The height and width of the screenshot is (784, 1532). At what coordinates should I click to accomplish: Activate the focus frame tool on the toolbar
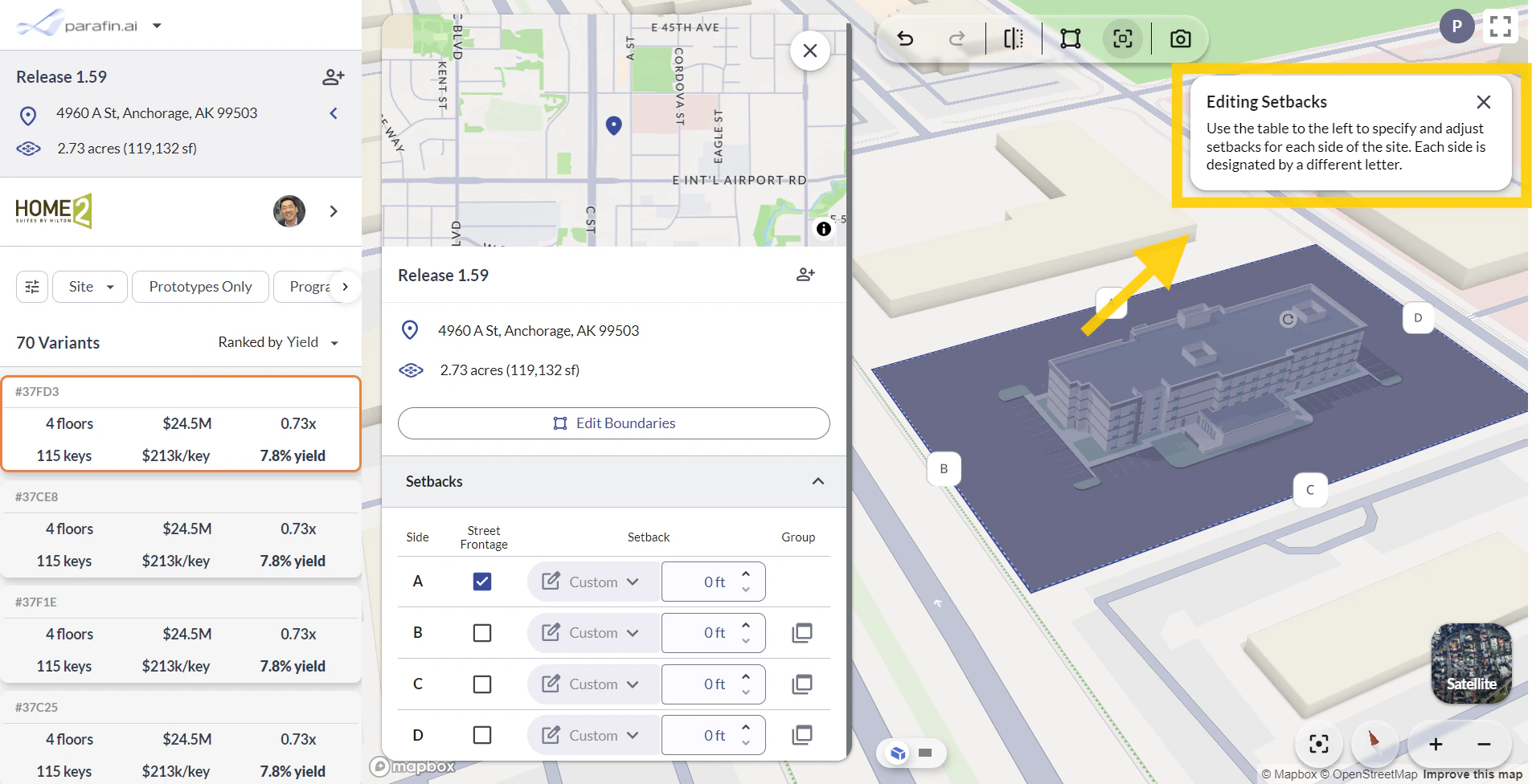[x=1122, y=38]
